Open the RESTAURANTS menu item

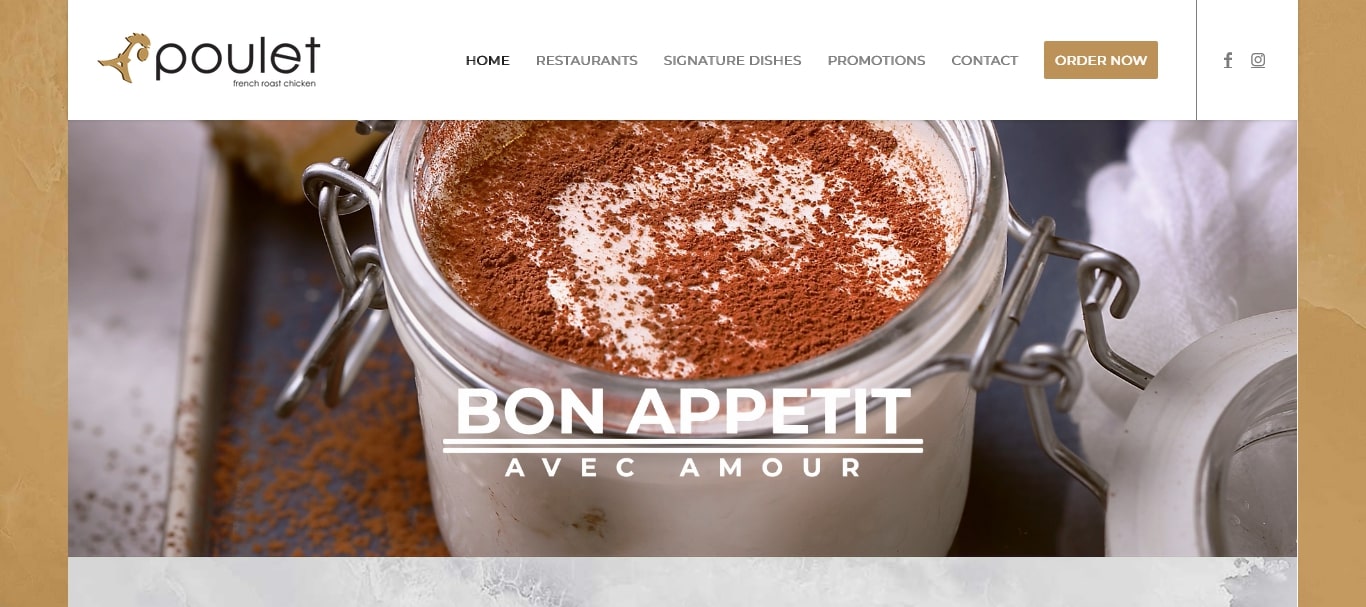(586, 60)
